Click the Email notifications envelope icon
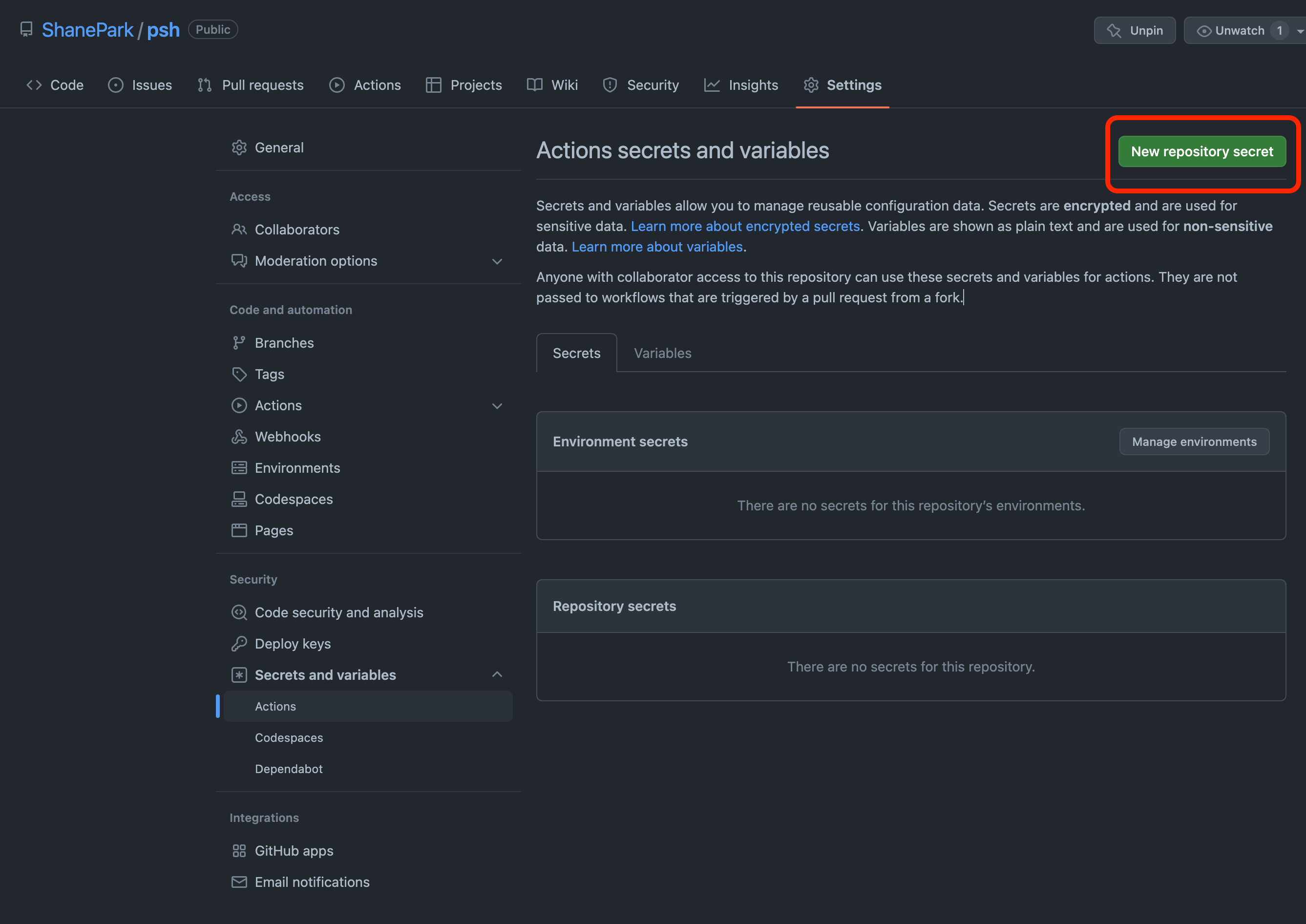Image resolution: width=1306 pixels, height=924 pixels. coord(239,882)
